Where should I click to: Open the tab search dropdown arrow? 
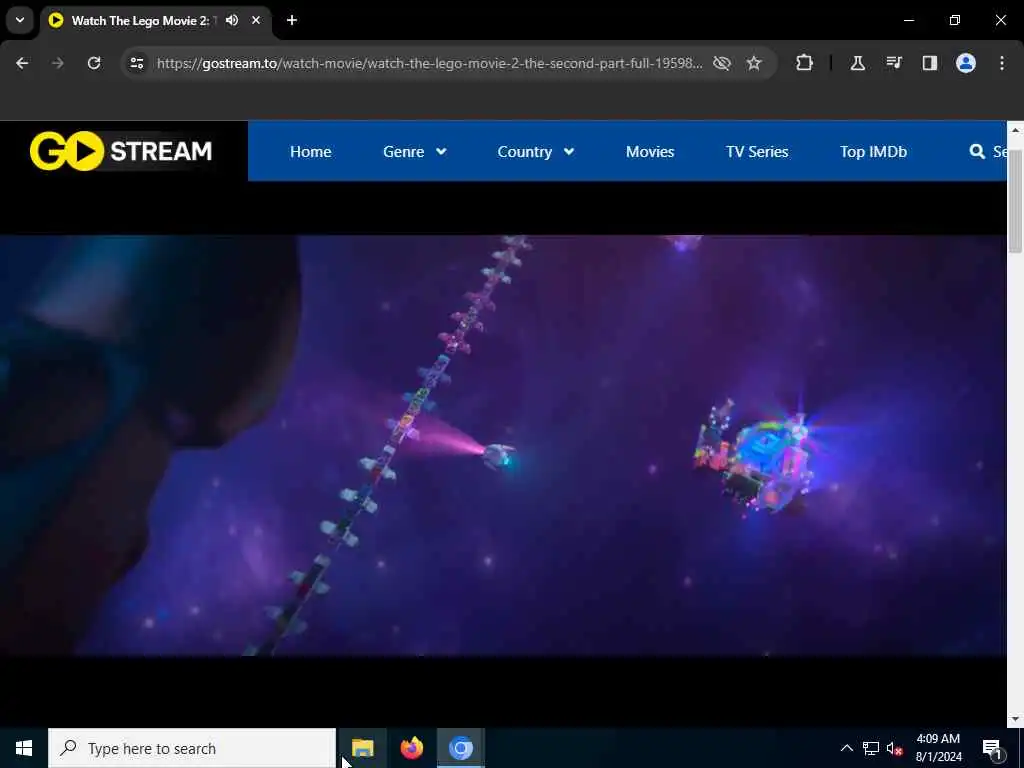point(20,20)
